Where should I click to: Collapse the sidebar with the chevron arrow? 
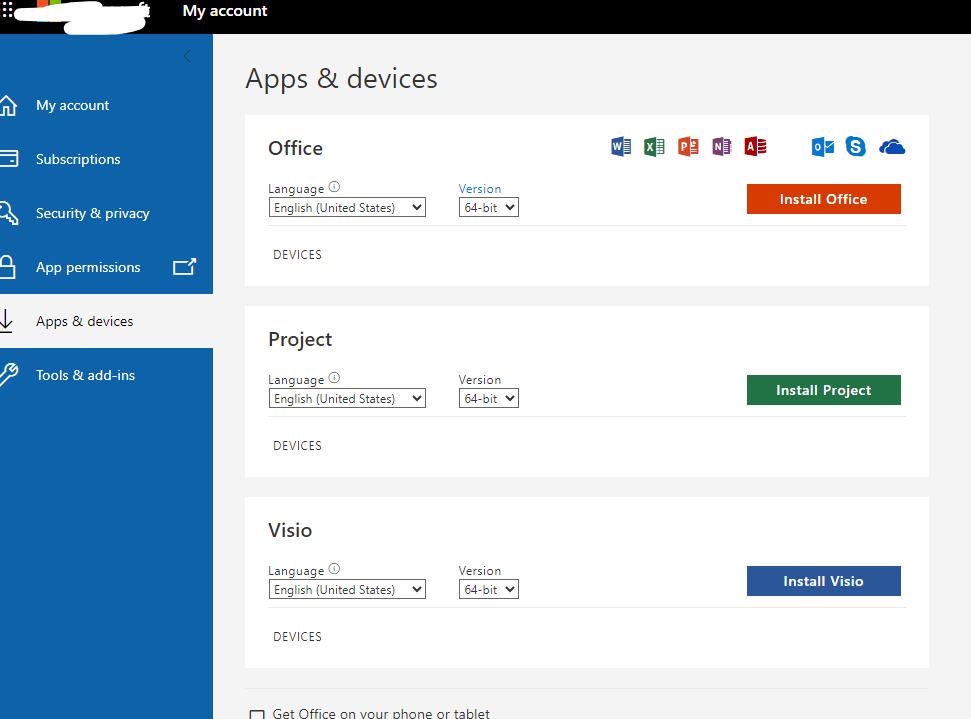coord(188,56)
